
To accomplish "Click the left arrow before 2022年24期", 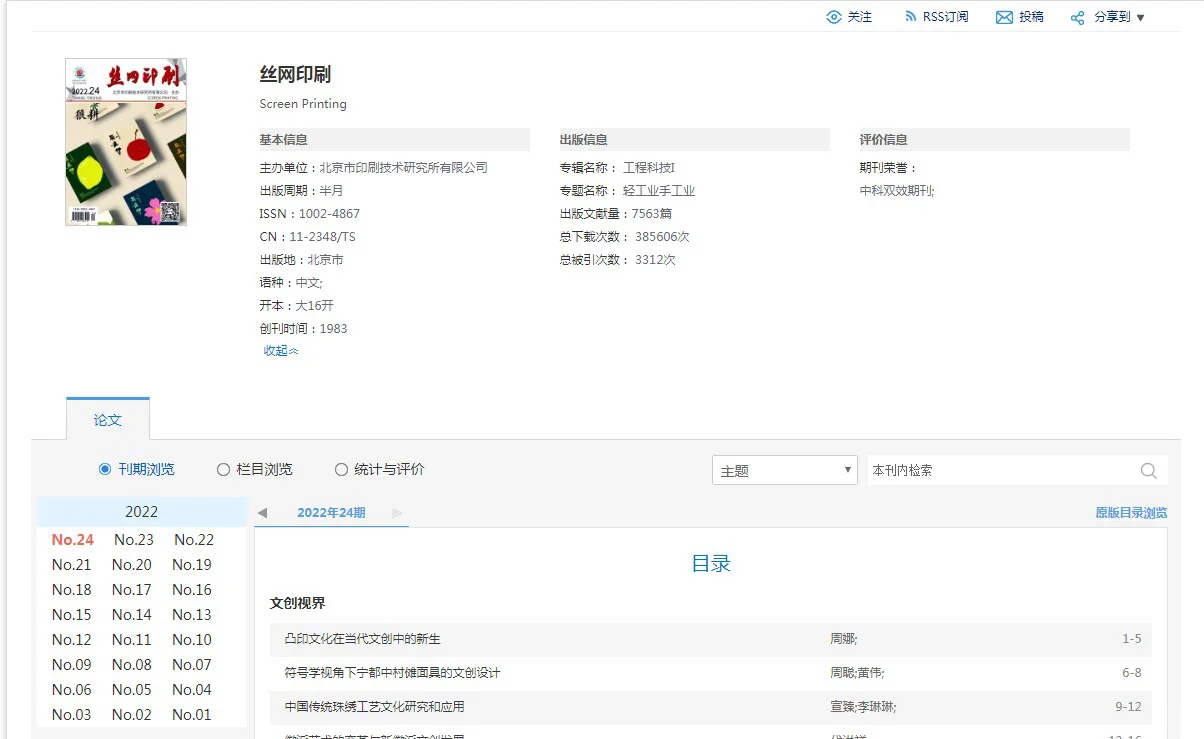I will (x=262, y=511).
